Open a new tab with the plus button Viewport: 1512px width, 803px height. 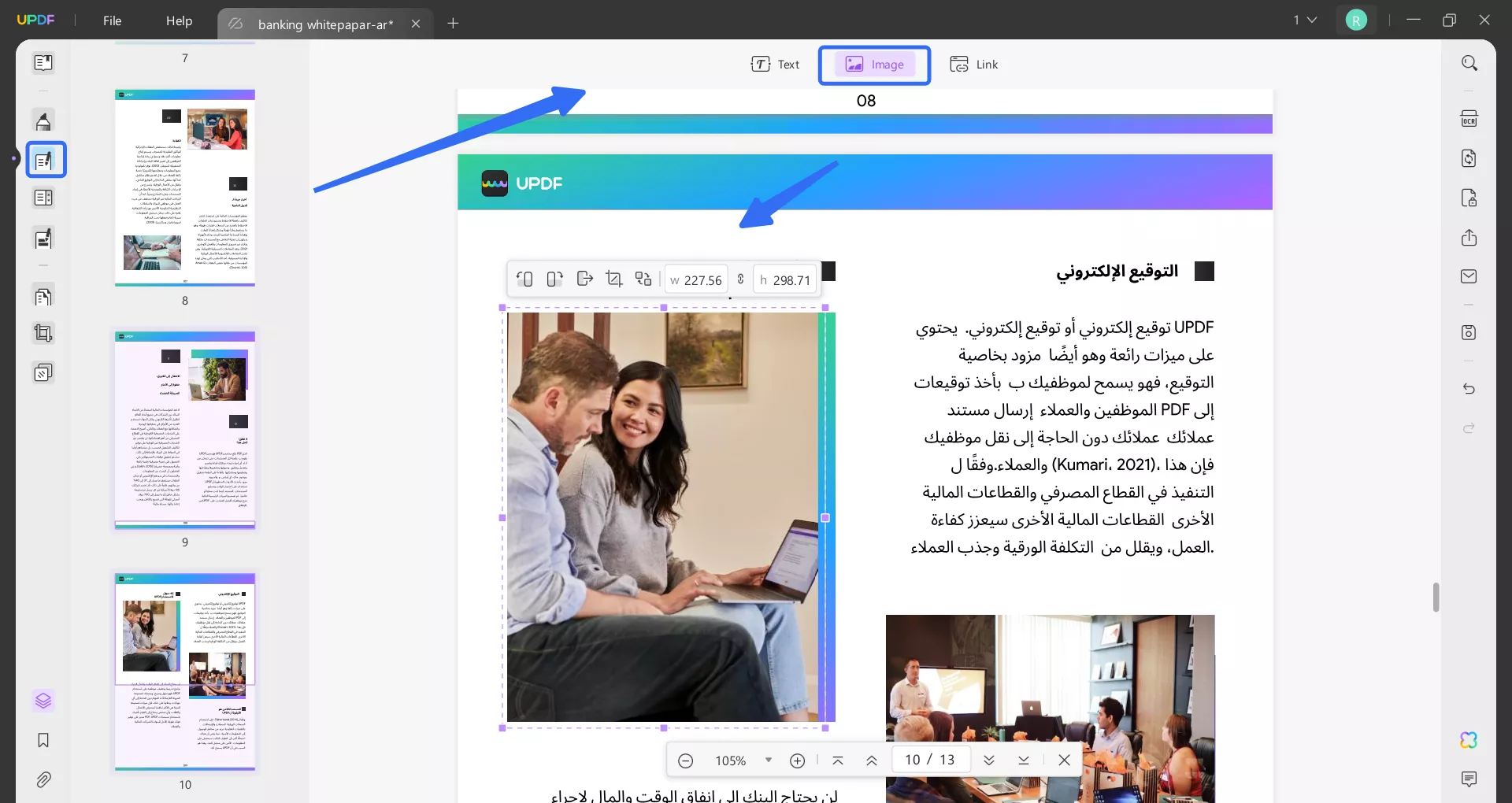point(453,24)
